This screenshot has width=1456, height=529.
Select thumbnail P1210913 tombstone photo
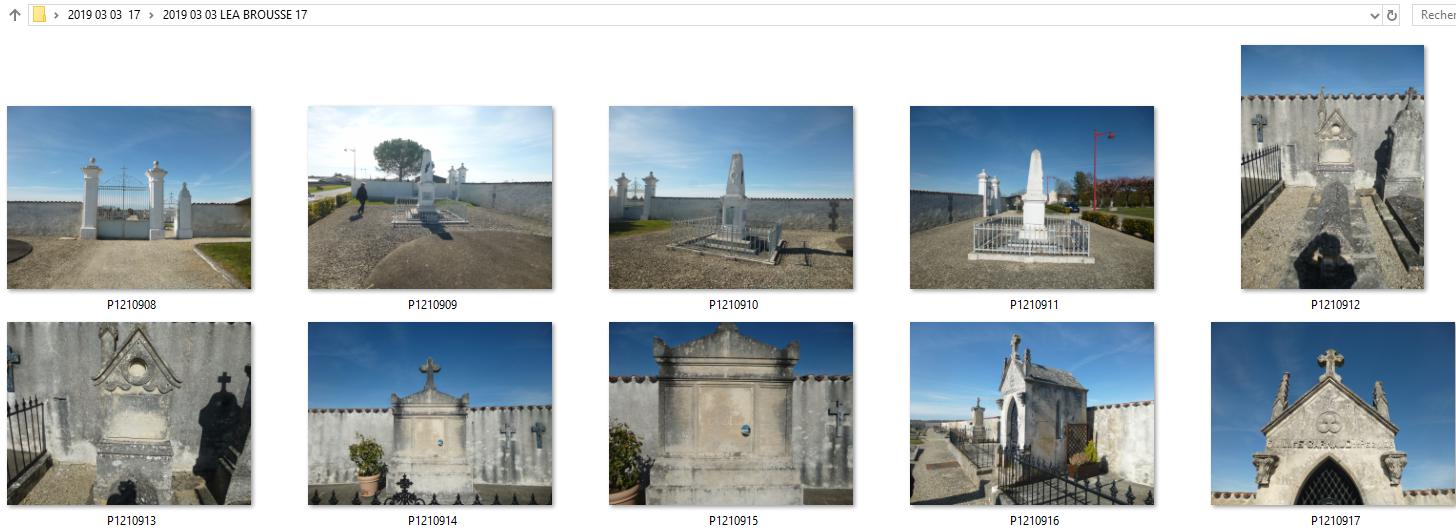click(129, 413)
